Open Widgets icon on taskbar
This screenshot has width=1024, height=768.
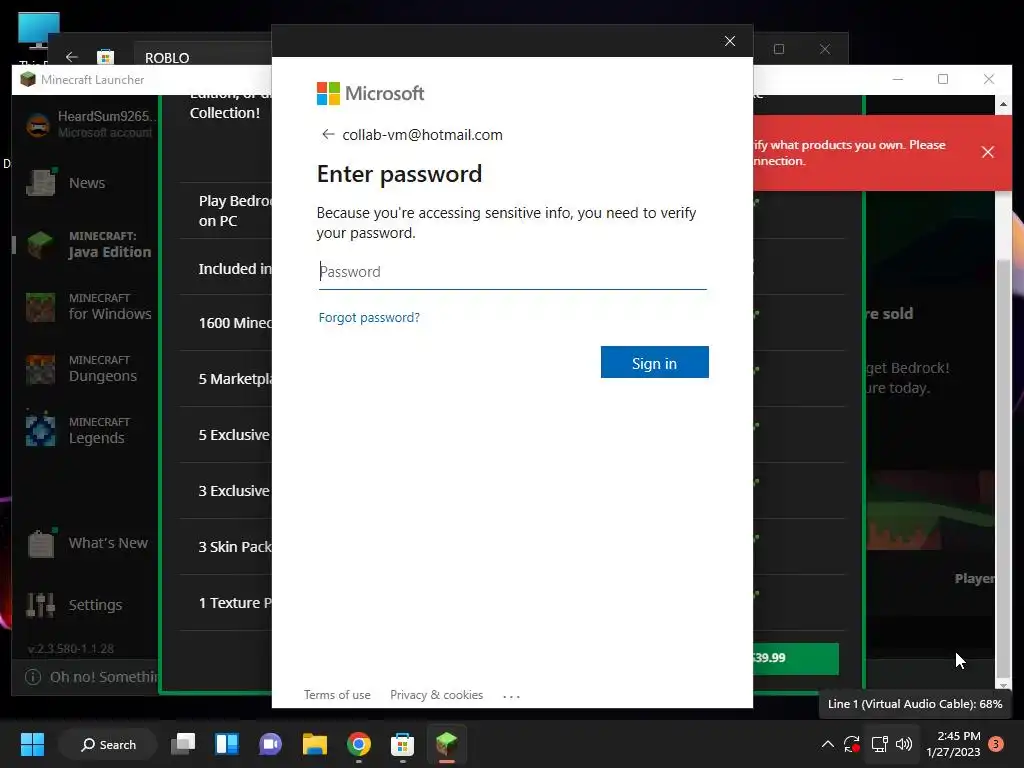227,744
